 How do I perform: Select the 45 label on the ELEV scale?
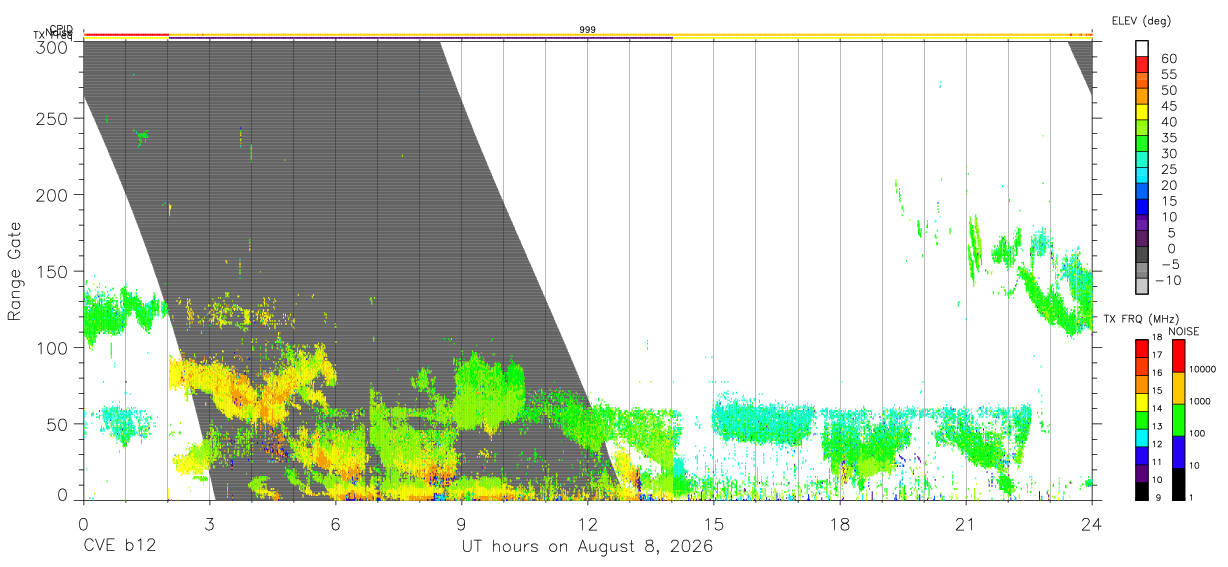1169,106
